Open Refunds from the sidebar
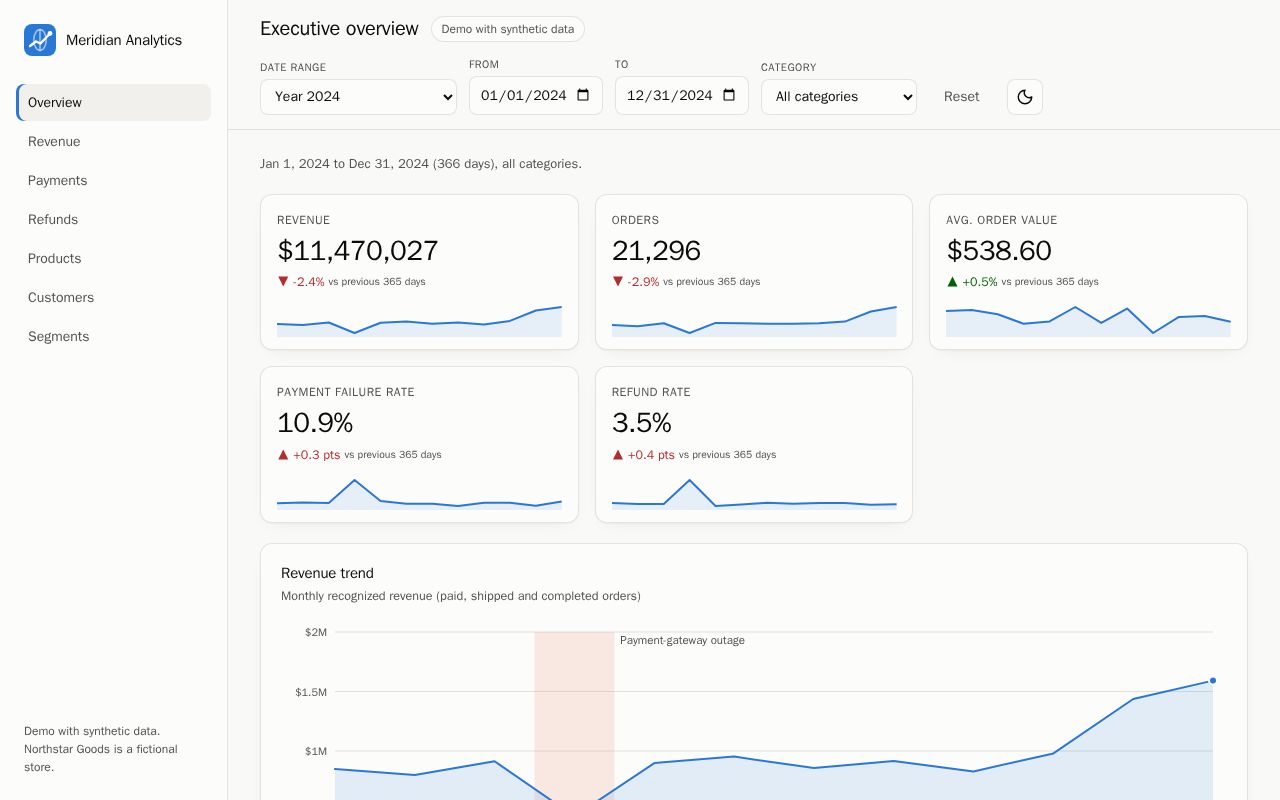1280x800 pixels. (114, 219)
